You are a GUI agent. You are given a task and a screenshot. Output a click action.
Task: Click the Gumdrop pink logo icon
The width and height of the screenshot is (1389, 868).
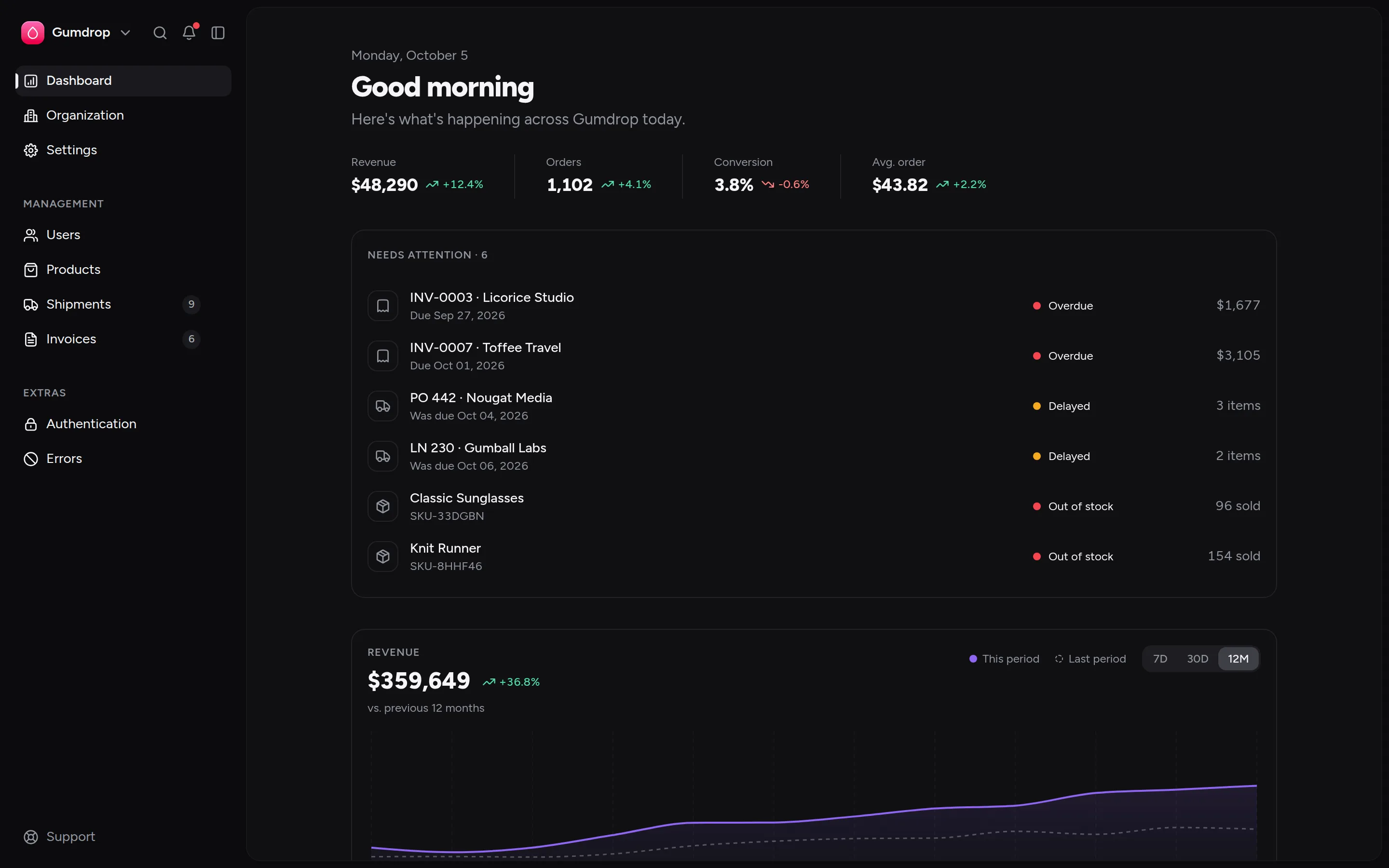pos(33,33)
